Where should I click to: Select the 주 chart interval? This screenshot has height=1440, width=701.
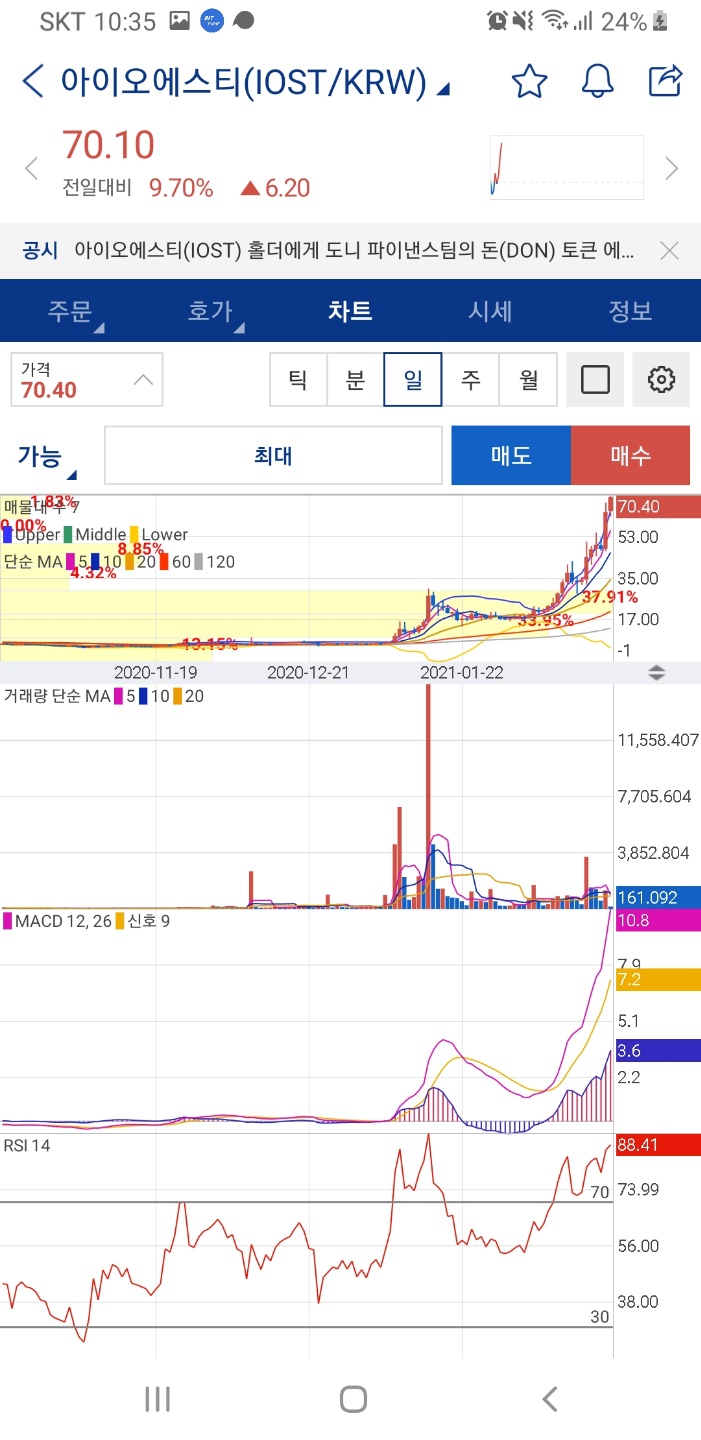point(470,380)
